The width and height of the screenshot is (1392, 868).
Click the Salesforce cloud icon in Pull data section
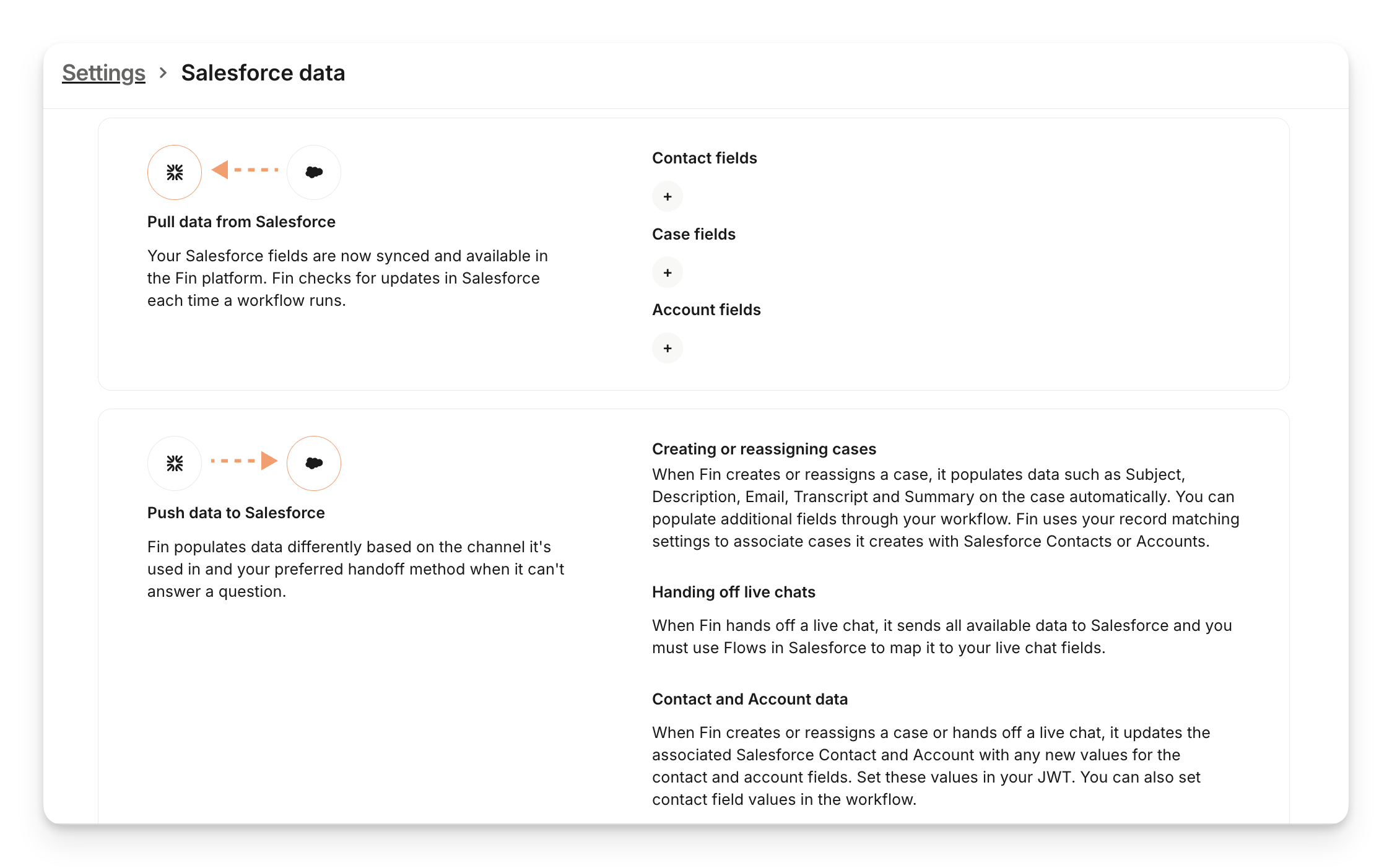pyautogui.click(x=314, y=173)
